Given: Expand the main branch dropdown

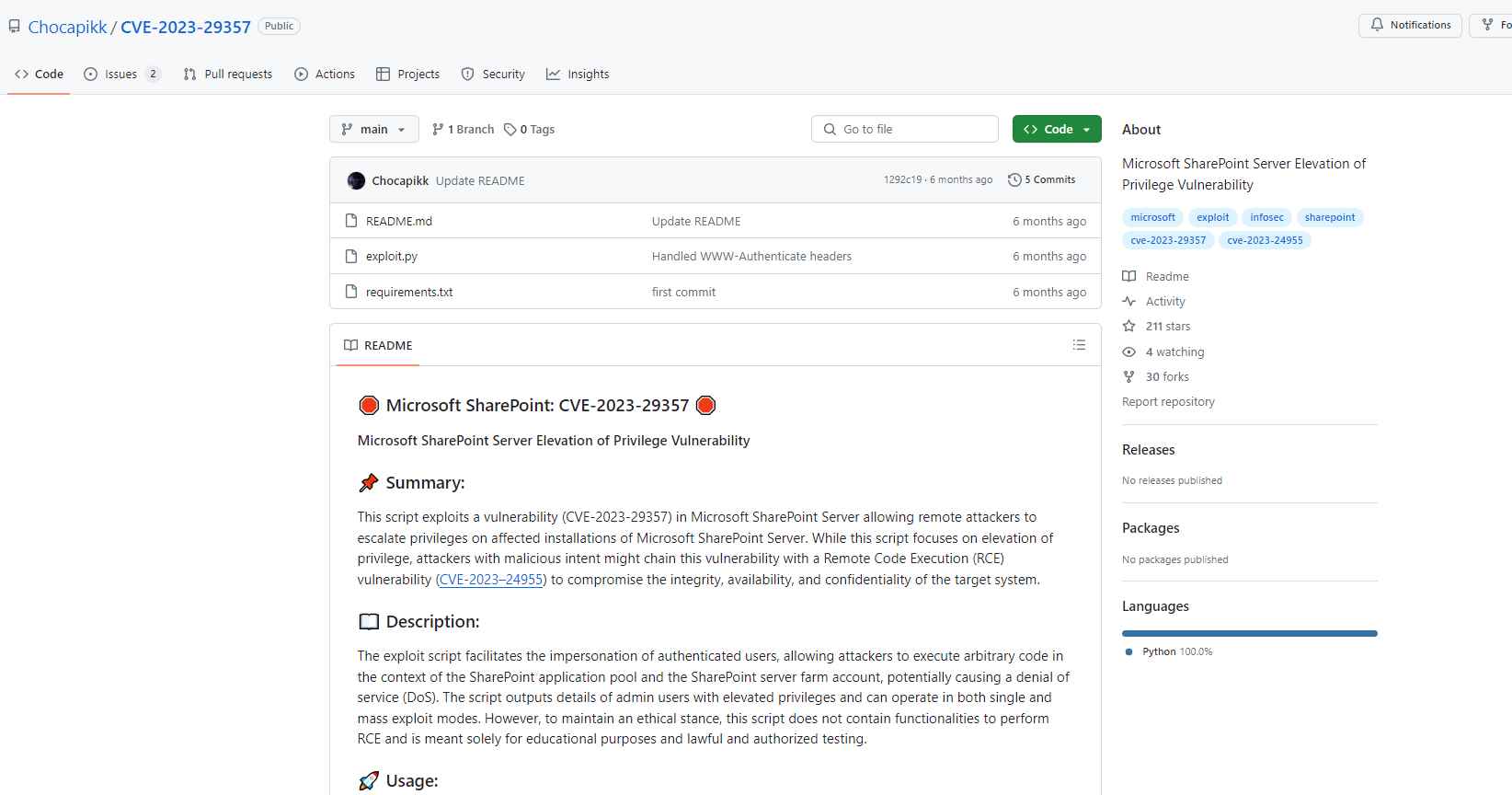Looking at the screenshot, I should tap(374, 129).
